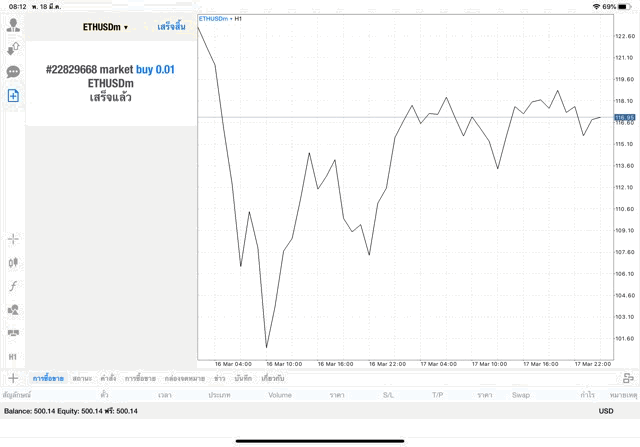The width and height of the screenshot is (640, 447).
Task: Tap the new order plus icon
Action: pos(14,95)
